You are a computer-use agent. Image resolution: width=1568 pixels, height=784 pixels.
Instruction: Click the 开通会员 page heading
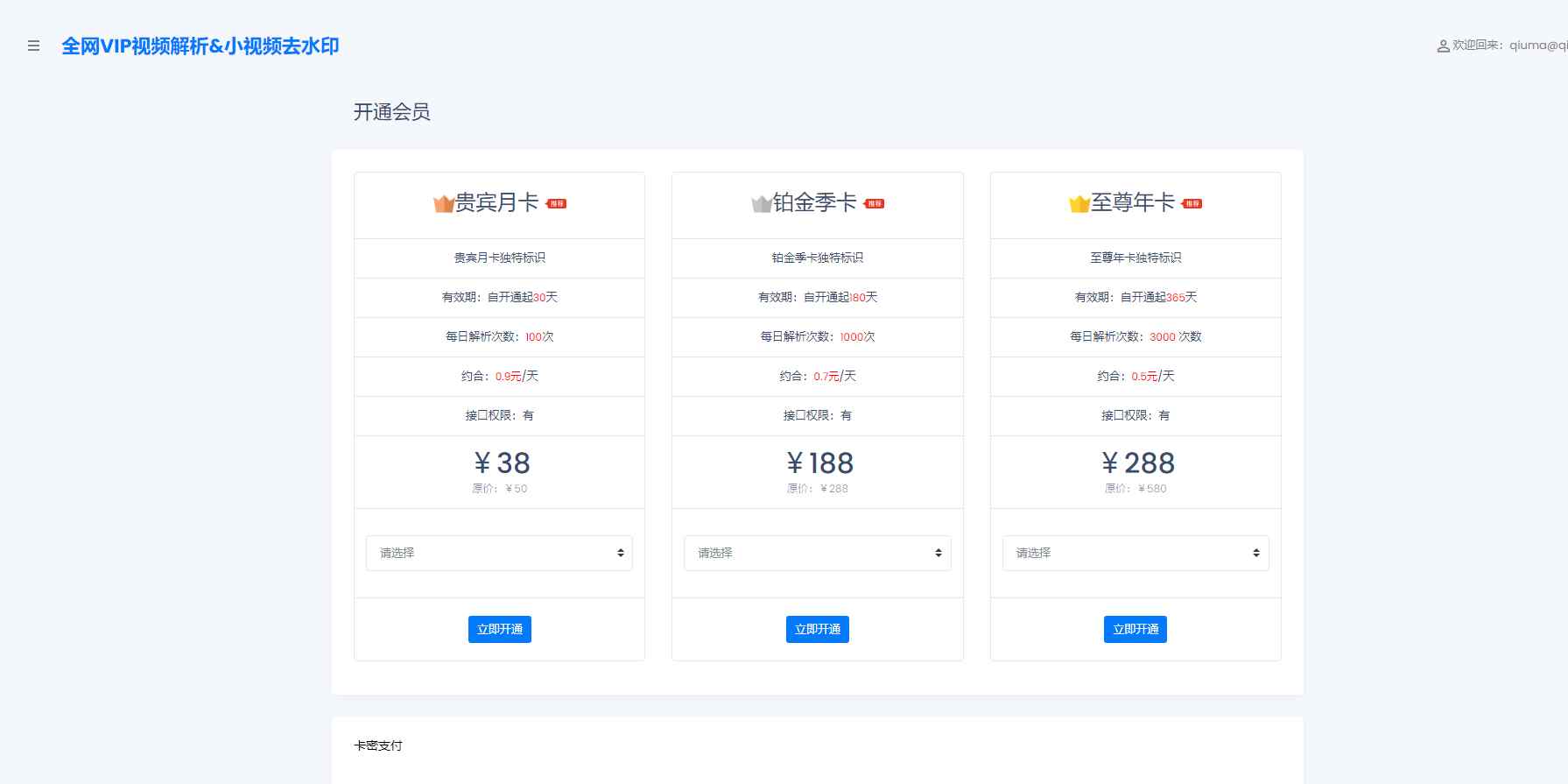coord(391,112)
